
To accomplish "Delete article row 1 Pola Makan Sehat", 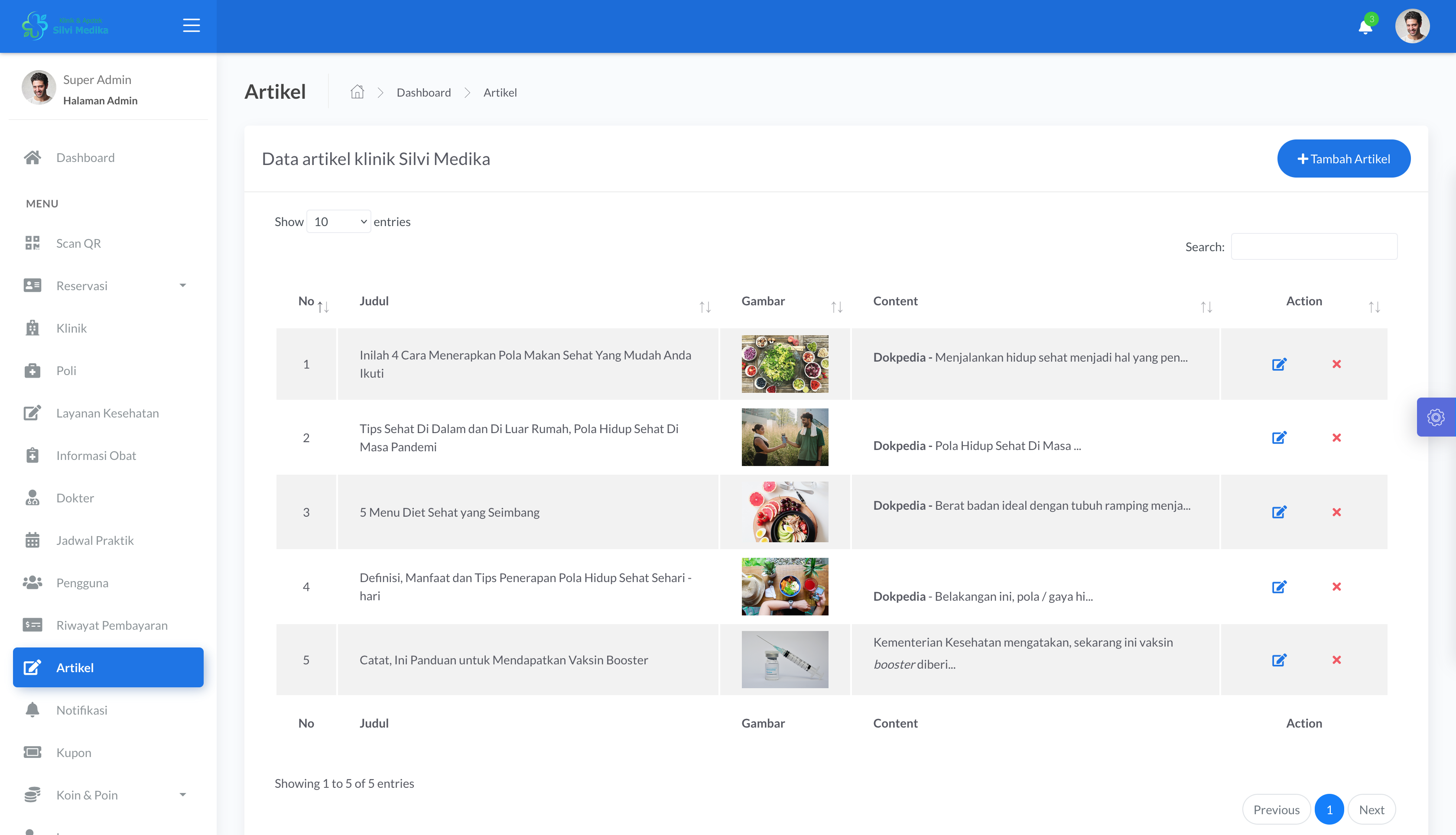I will click(x=1336, y=364).
